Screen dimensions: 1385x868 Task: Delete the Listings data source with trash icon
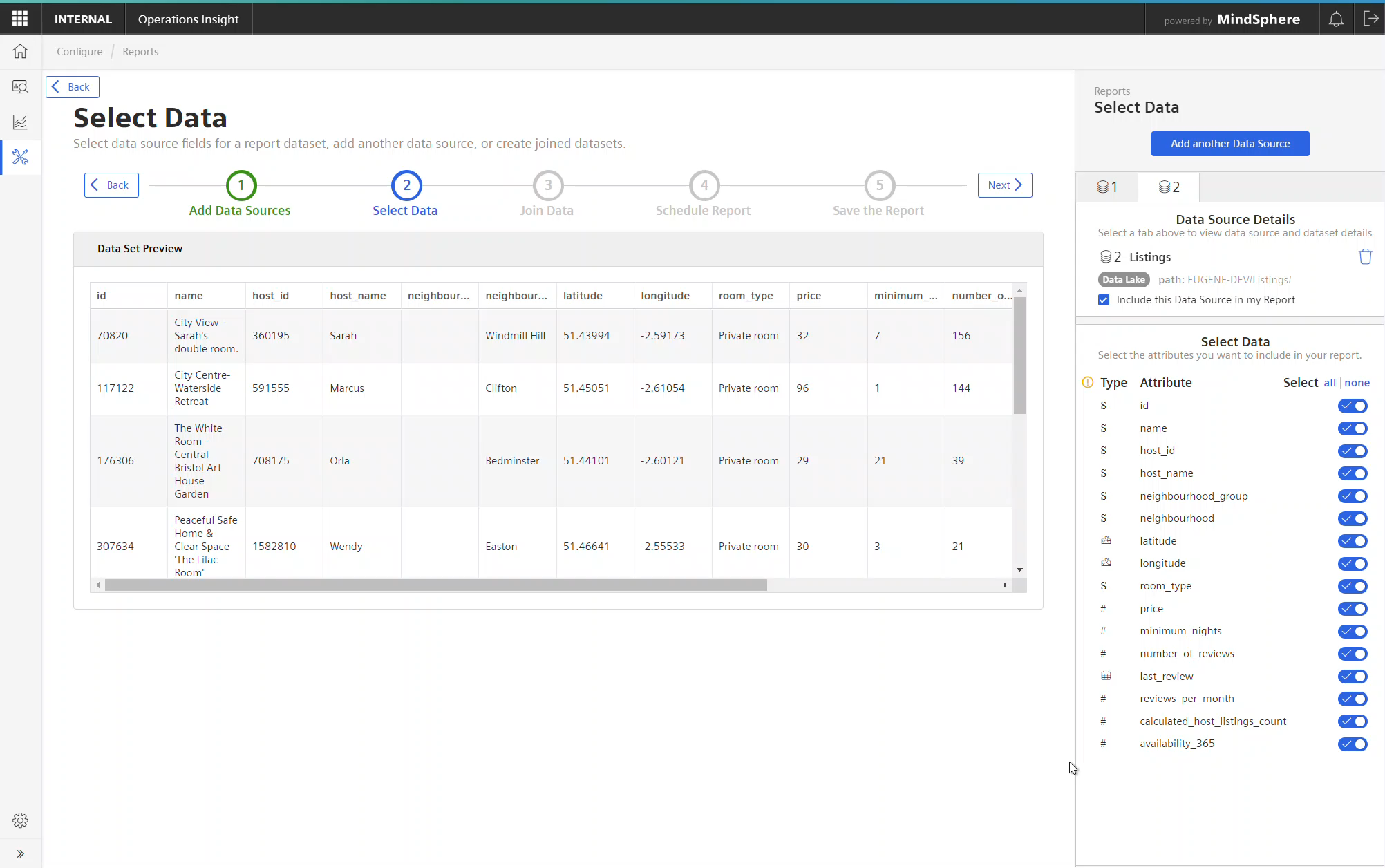pyautogui.click(x=1365, y=256)
